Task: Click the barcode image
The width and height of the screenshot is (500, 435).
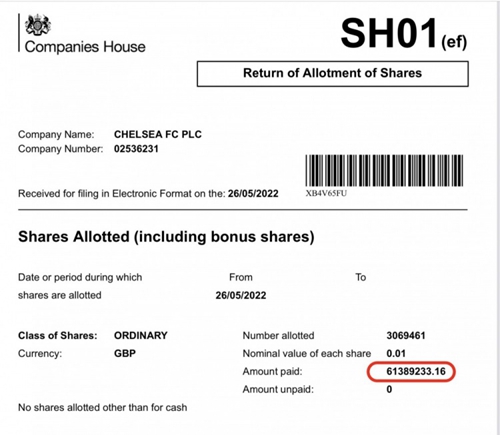Action: pyautogui.click(x=384, y=170)
